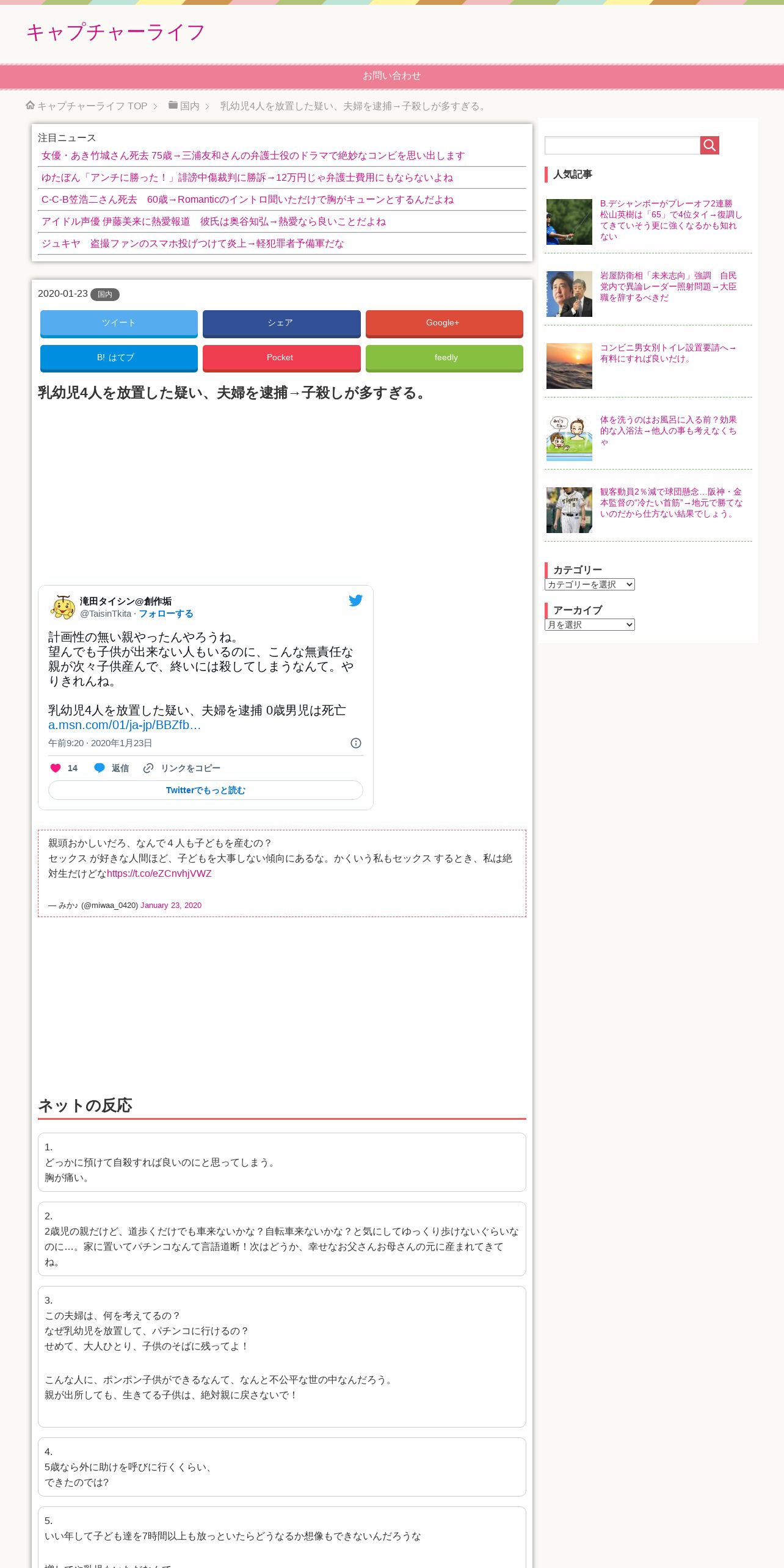Viewport: 784px width, 1568px height.
Task: Click the Twitter bird icon in tweet
Action: tap(355, 600)
